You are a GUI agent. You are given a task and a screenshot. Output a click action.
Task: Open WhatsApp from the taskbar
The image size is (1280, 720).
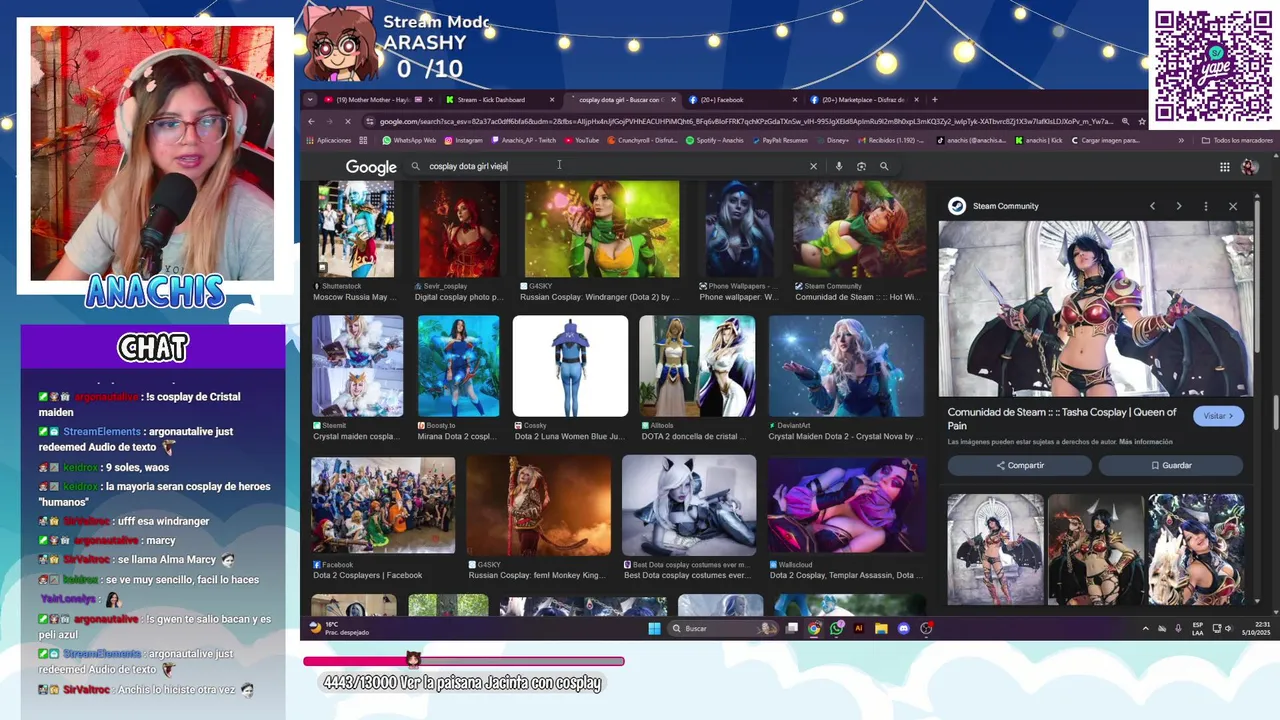pos(836,628)
